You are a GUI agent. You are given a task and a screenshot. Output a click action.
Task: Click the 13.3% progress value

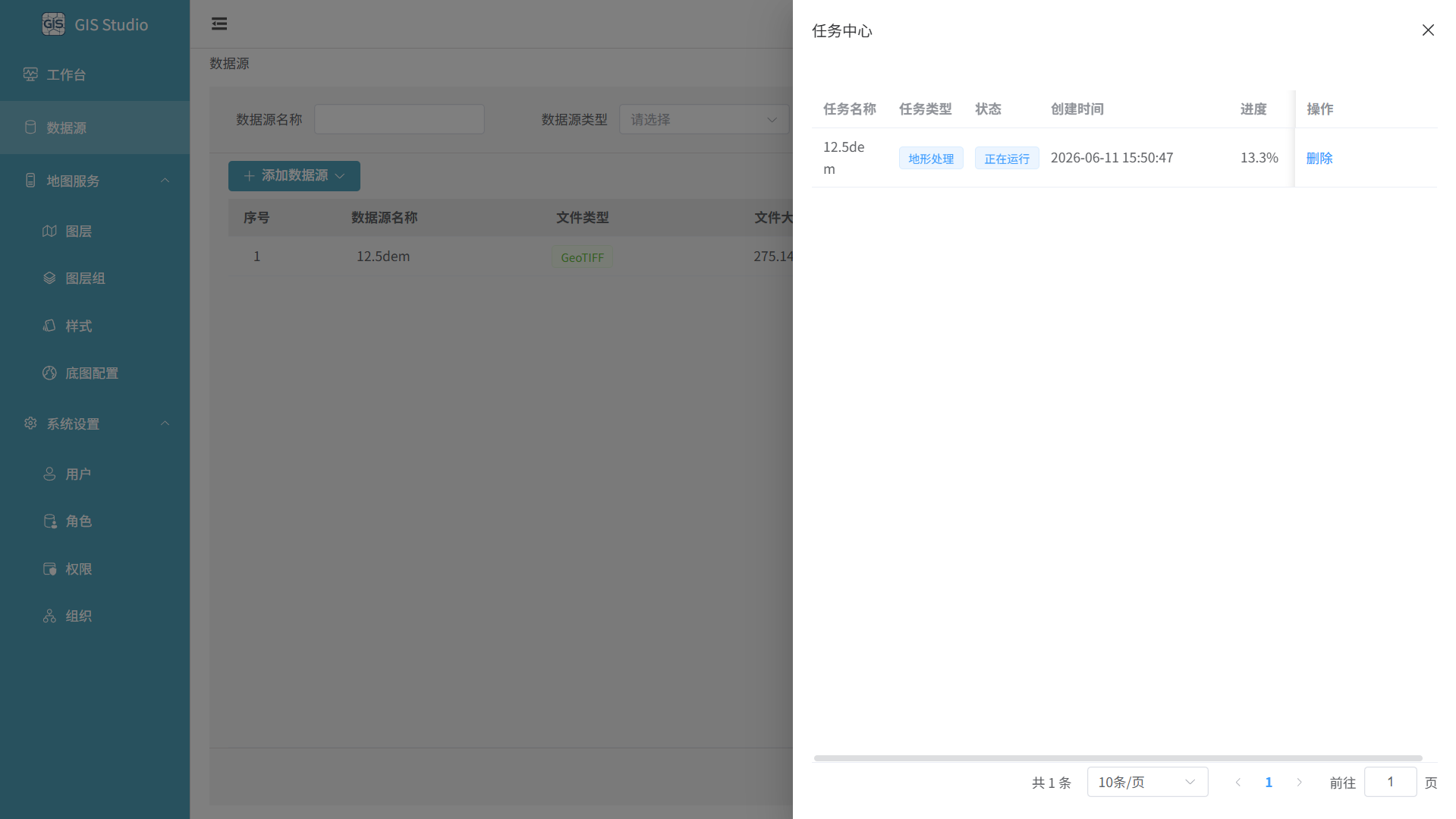(1259, 158)
